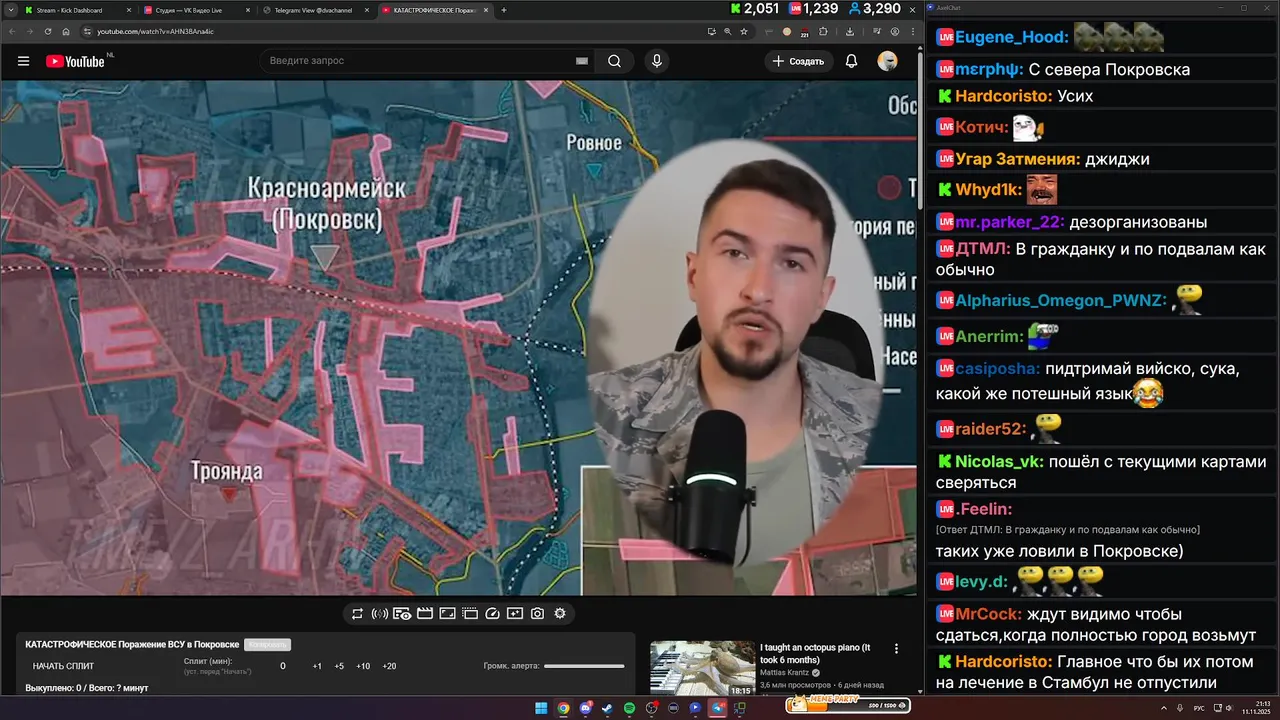Open the on-screen keyboard in search box
The image size is (1280, 720).
click(582, 61)
